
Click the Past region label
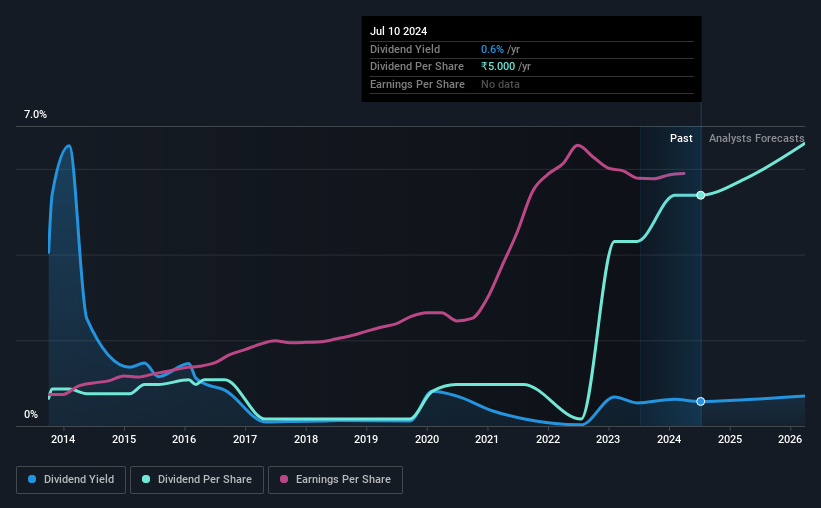pos(681,138)
